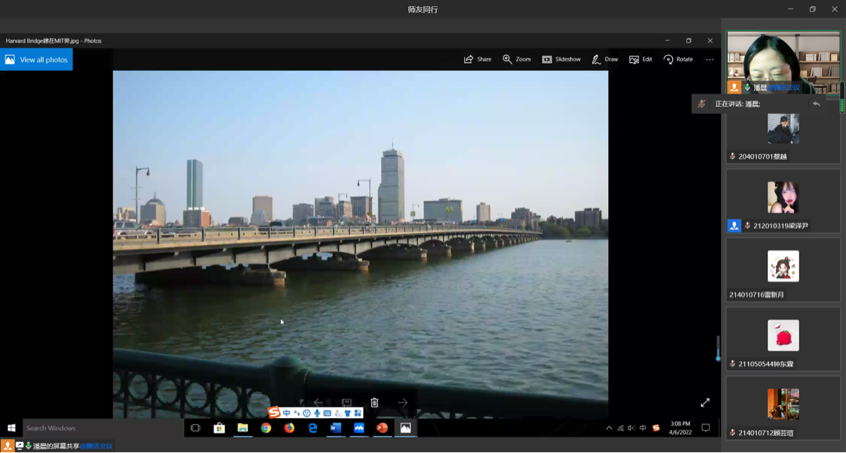
Task: Toggle the muted microphone icon in speaking bar
Action: click(701, 104)
